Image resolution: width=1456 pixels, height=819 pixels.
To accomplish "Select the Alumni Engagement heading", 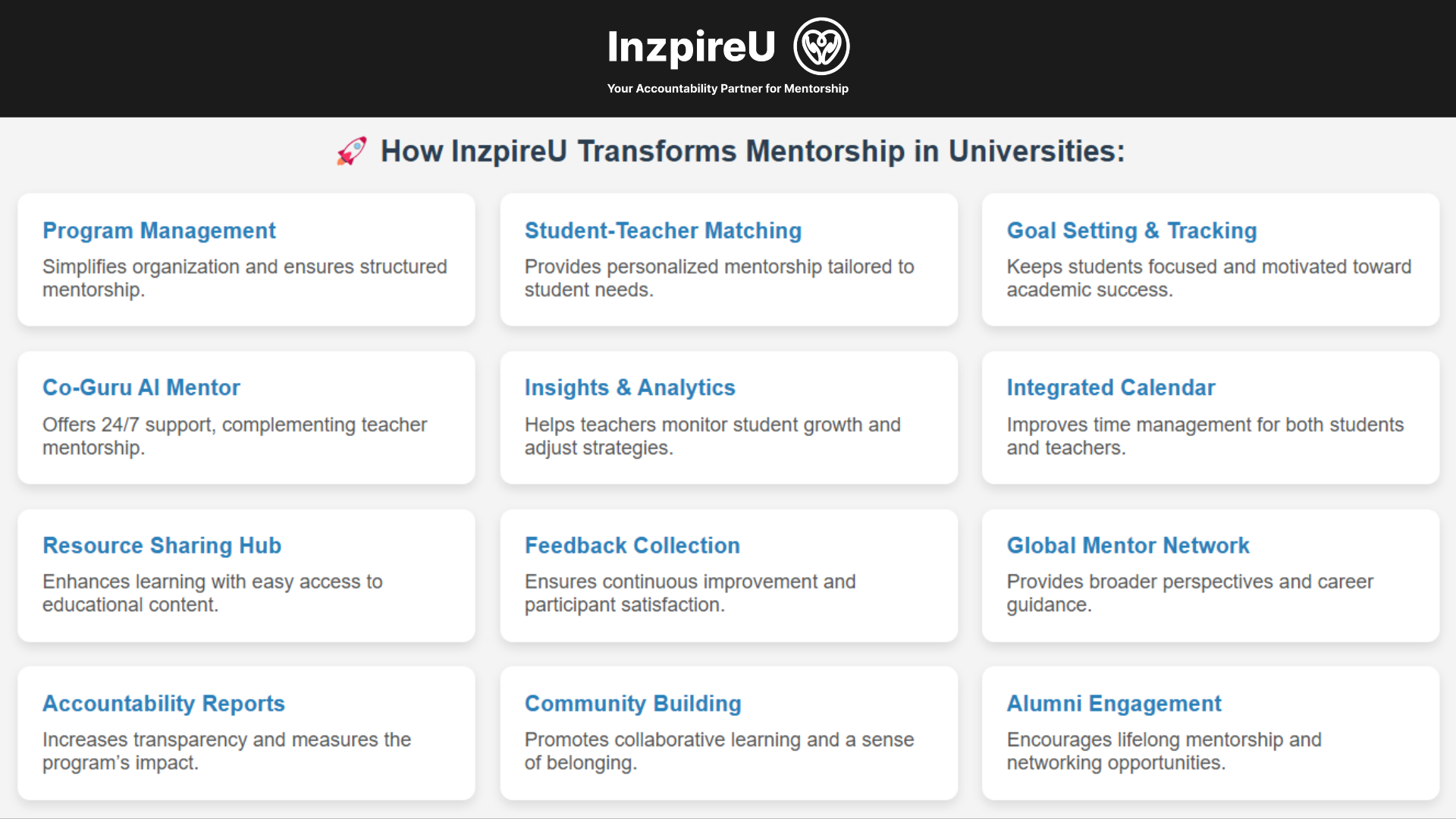I will tap(1113, 704).
